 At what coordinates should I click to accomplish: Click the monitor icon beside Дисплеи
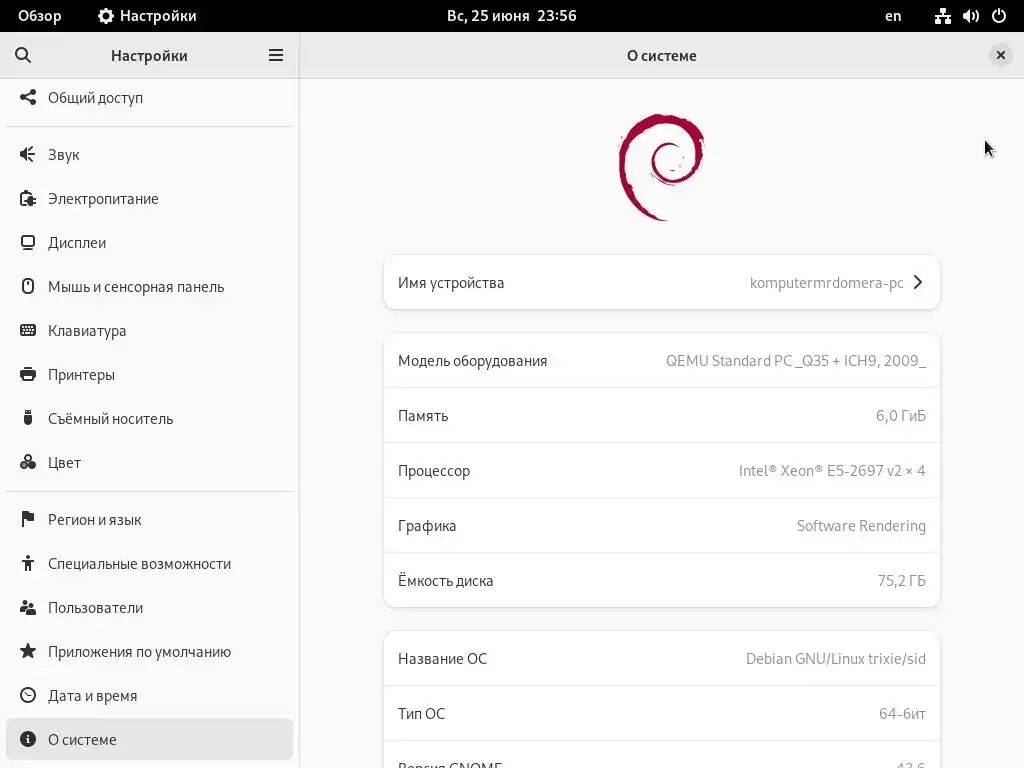point(27,242)
